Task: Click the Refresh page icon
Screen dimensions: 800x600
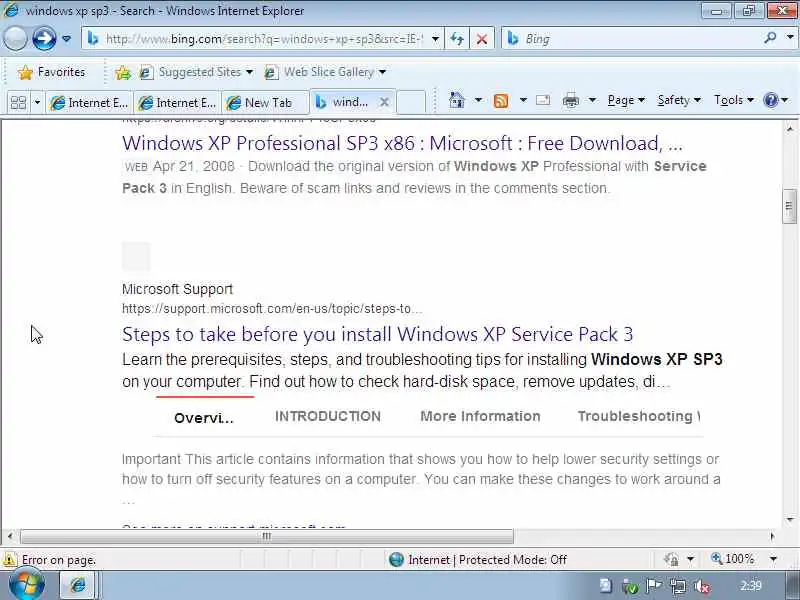Action: coord(458,39)
